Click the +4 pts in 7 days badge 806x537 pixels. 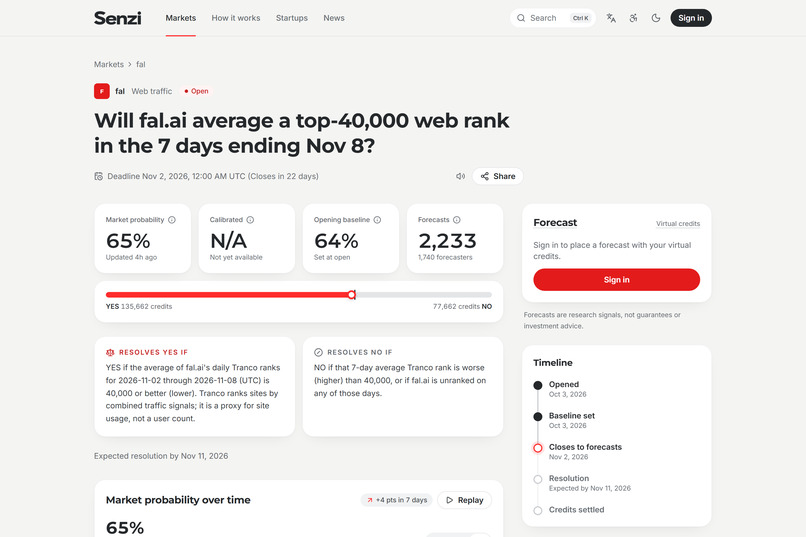(396, 500)
